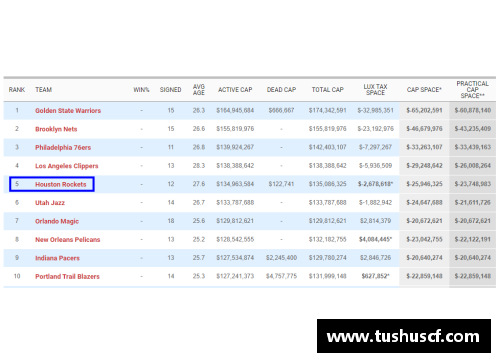The image size is (500, 362).
Task: Click the www.tushuscf.com watermark banner
Action: point(404,336)
